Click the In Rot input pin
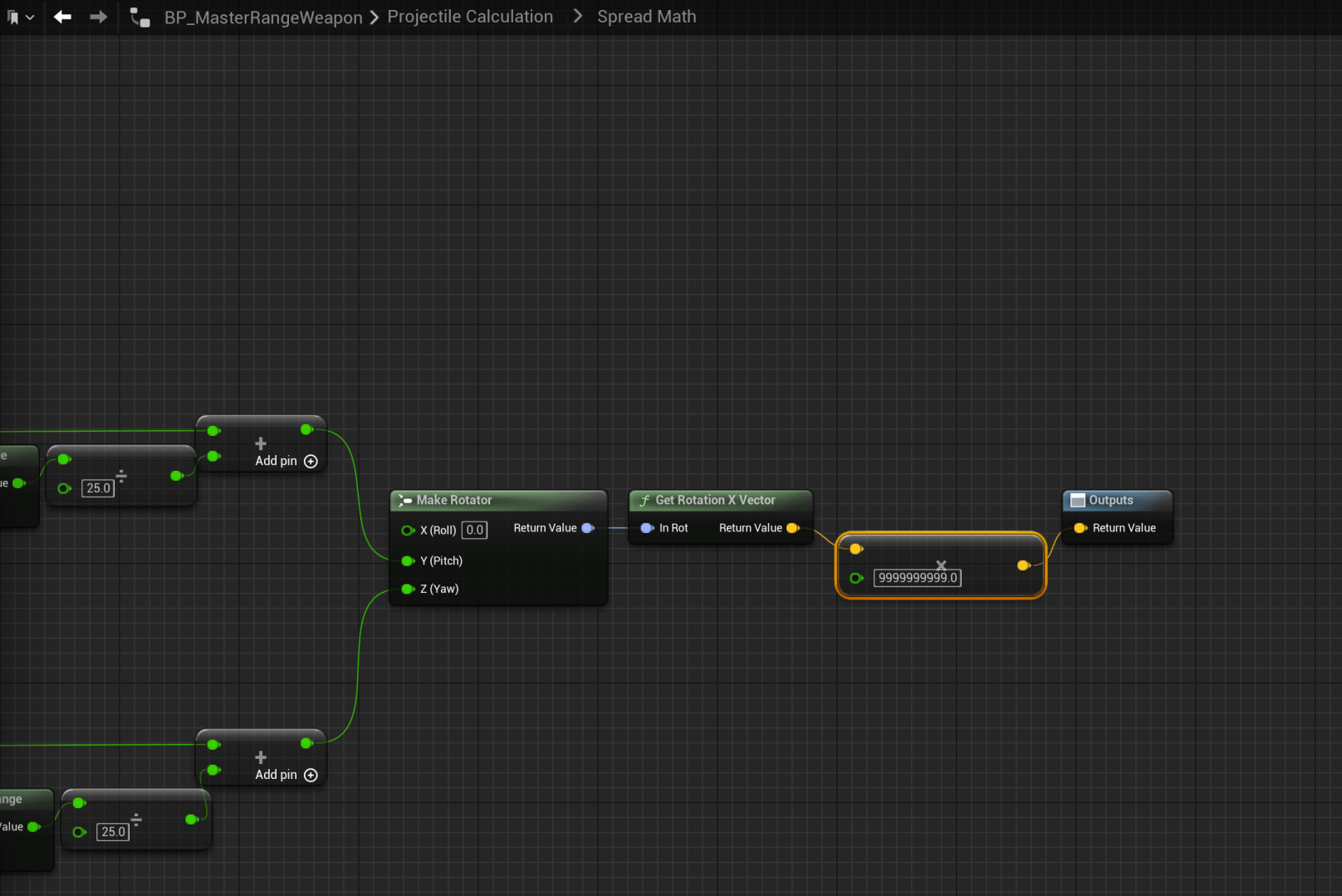Screen dimensions: 1342x896 647,528
